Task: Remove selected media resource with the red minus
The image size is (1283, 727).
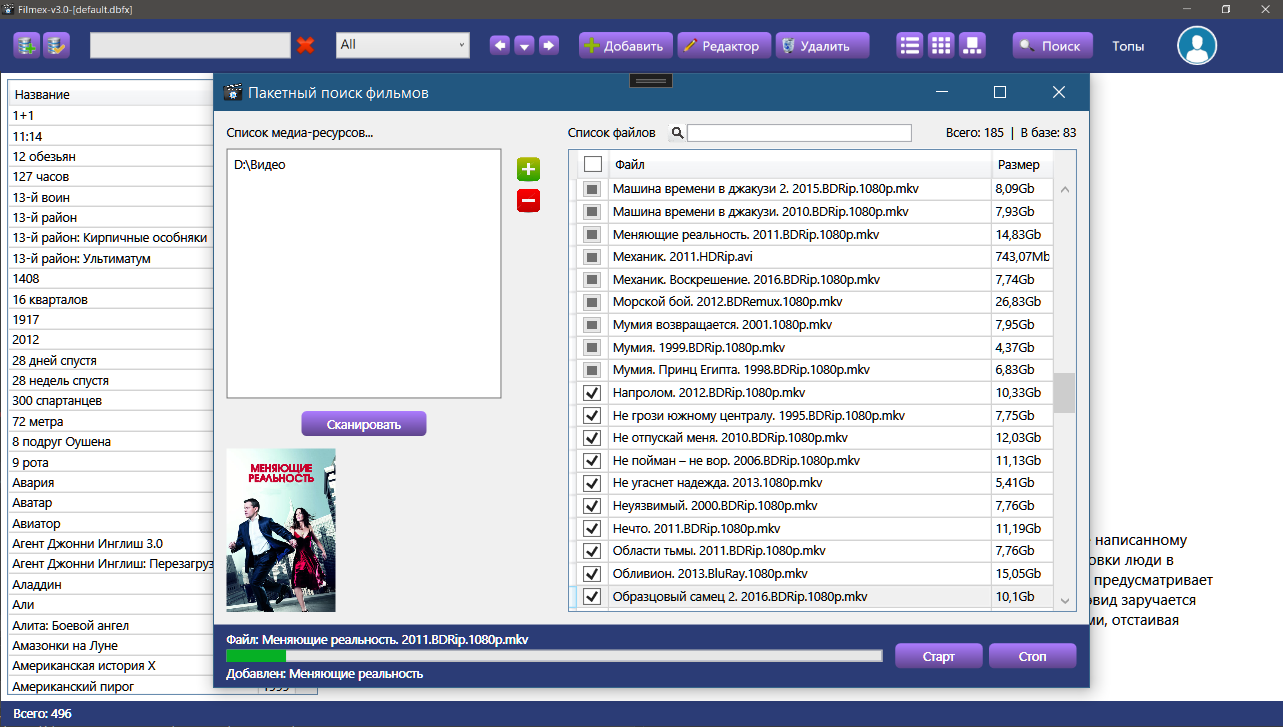Action: [528, 200]
